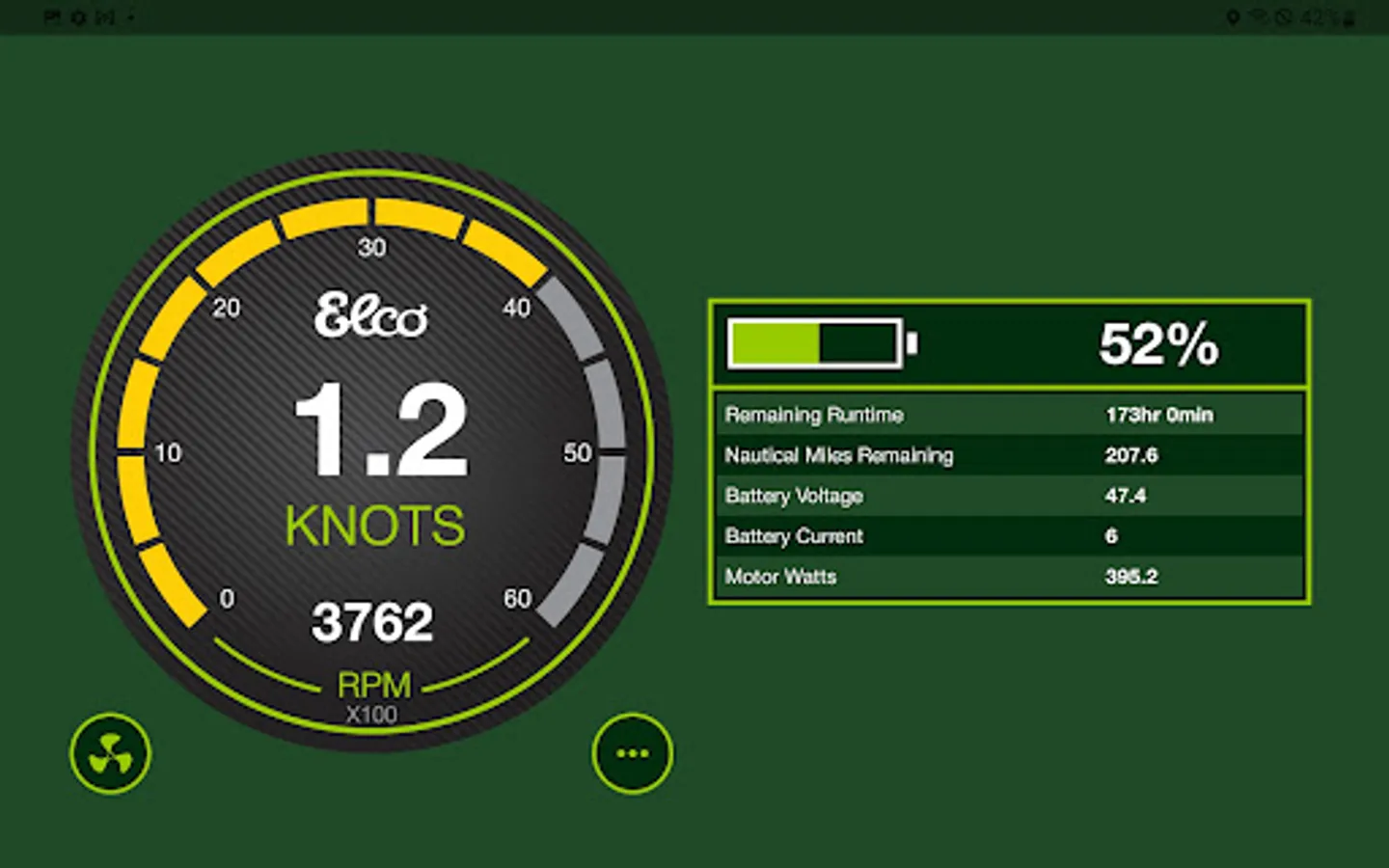Click the 20 mark on the gauge
The width and height of the screenshot is (1389, 868).
[x=227, y=309]
